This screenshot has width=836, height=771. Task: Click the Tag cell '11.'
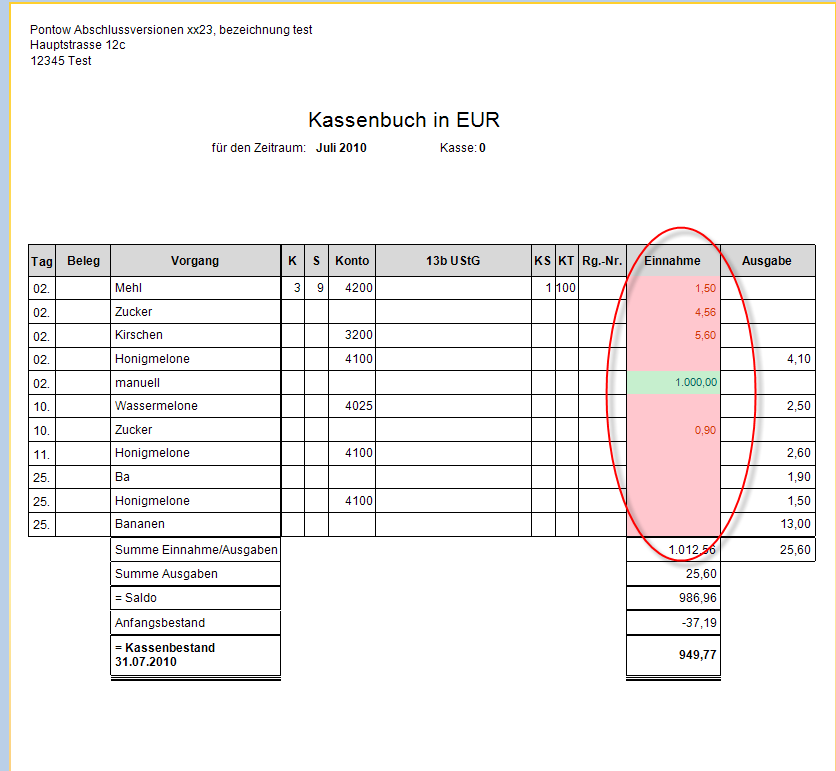coord(42,454)
